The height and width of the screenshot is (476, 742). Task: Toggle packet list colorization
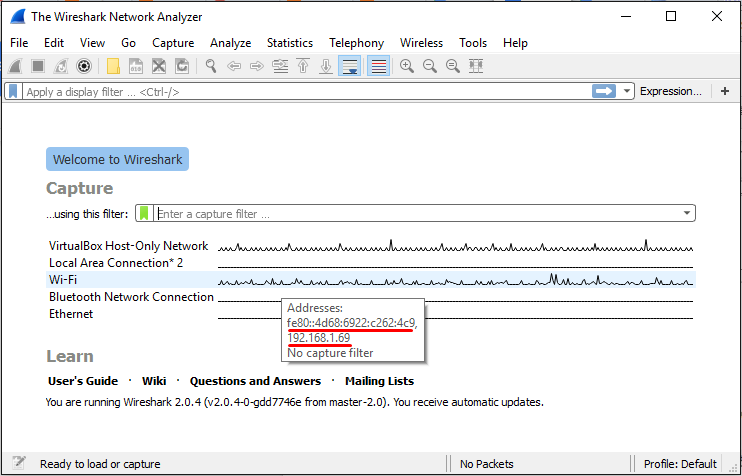(x=379, y=66)
